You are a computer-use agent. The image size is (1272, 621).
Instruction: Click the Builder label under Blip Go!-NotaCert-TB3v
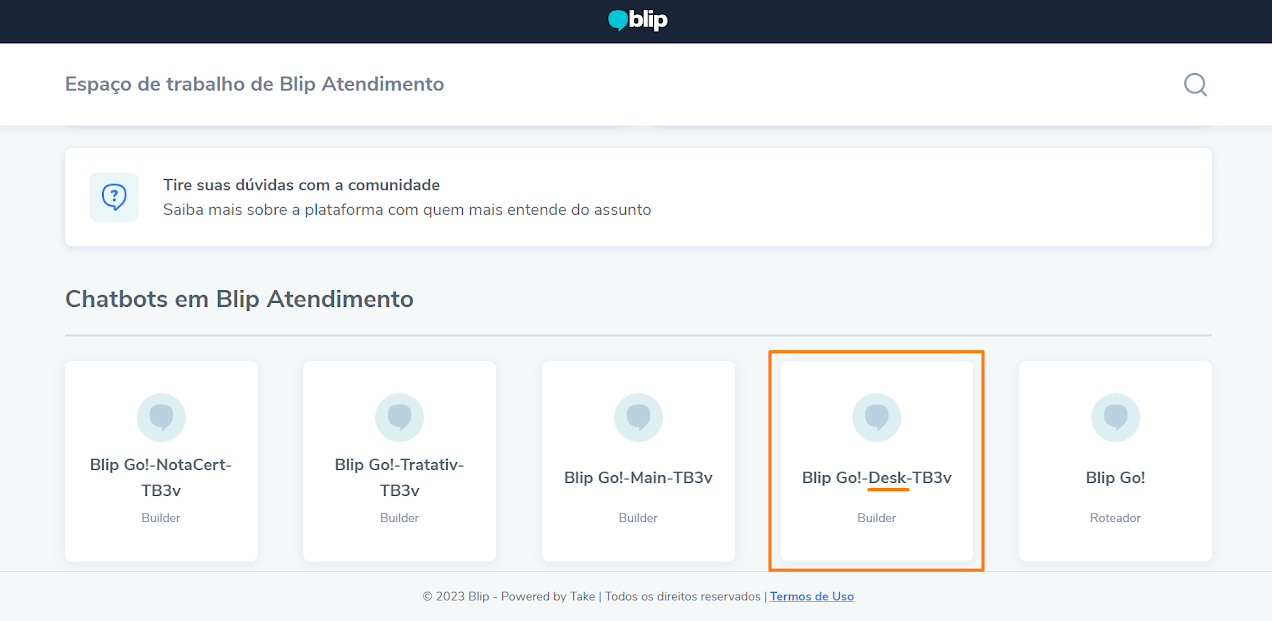161,518
